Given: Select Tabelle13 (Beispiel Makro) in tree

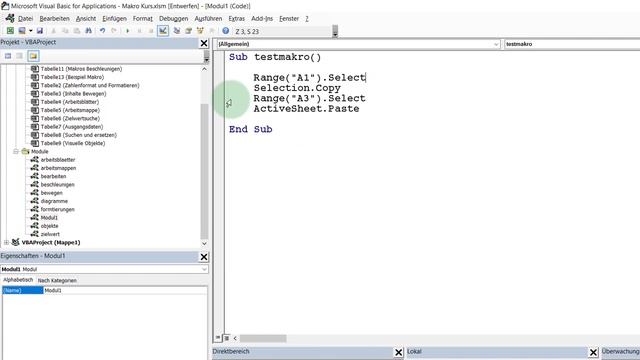Looking at the screenshot, I should click(x=72, y=77).
